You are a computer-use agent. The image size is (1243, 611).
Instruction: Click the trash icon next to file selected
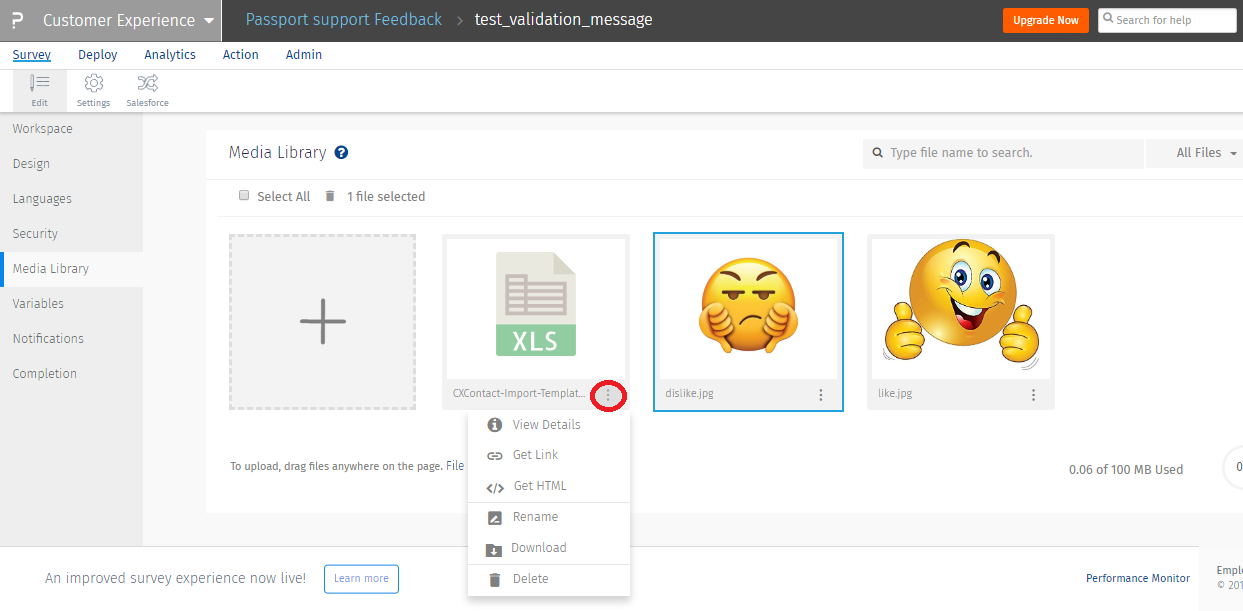point(330,196)
